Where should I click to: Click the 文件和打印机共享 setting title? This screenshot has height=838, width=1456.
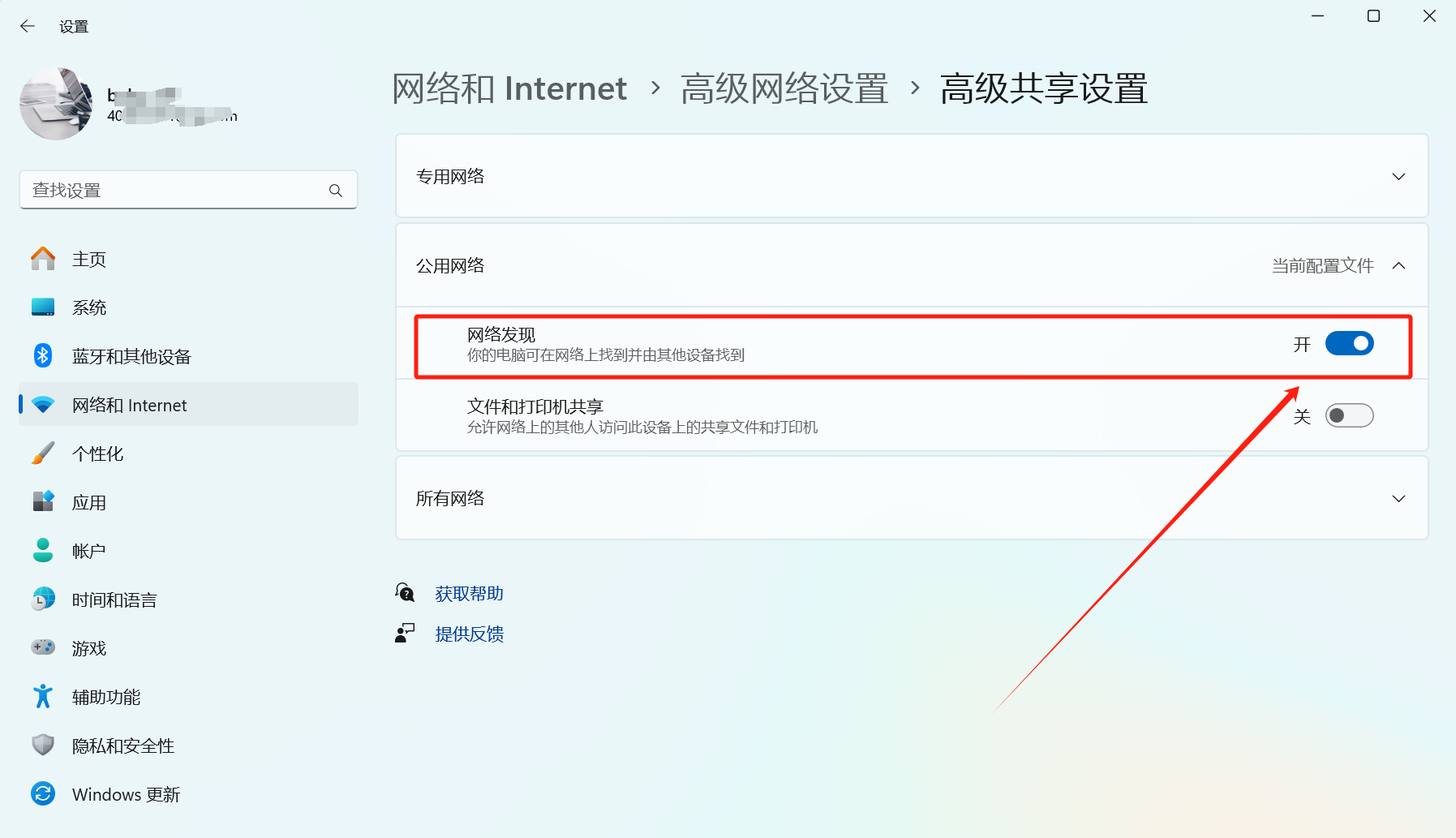coord(535,406)
